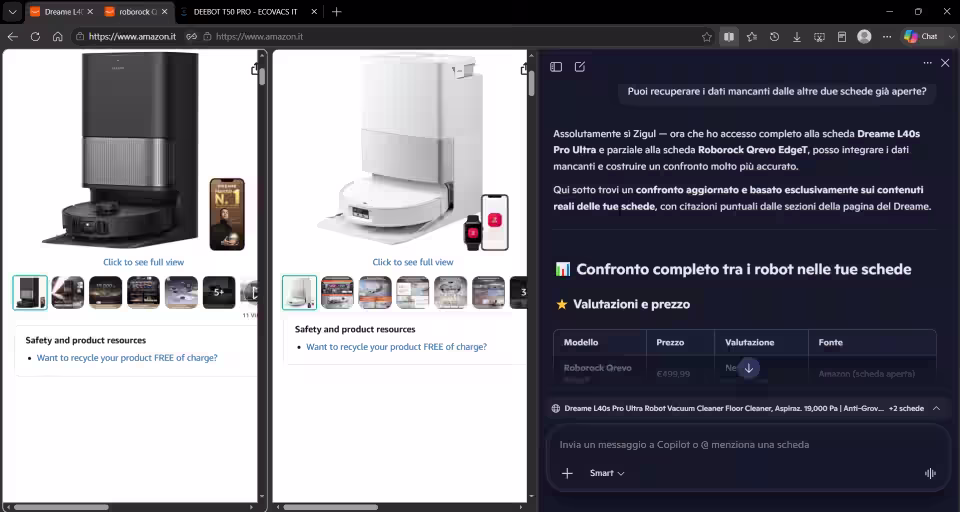Toggle the Copilot Chat button

921,37
